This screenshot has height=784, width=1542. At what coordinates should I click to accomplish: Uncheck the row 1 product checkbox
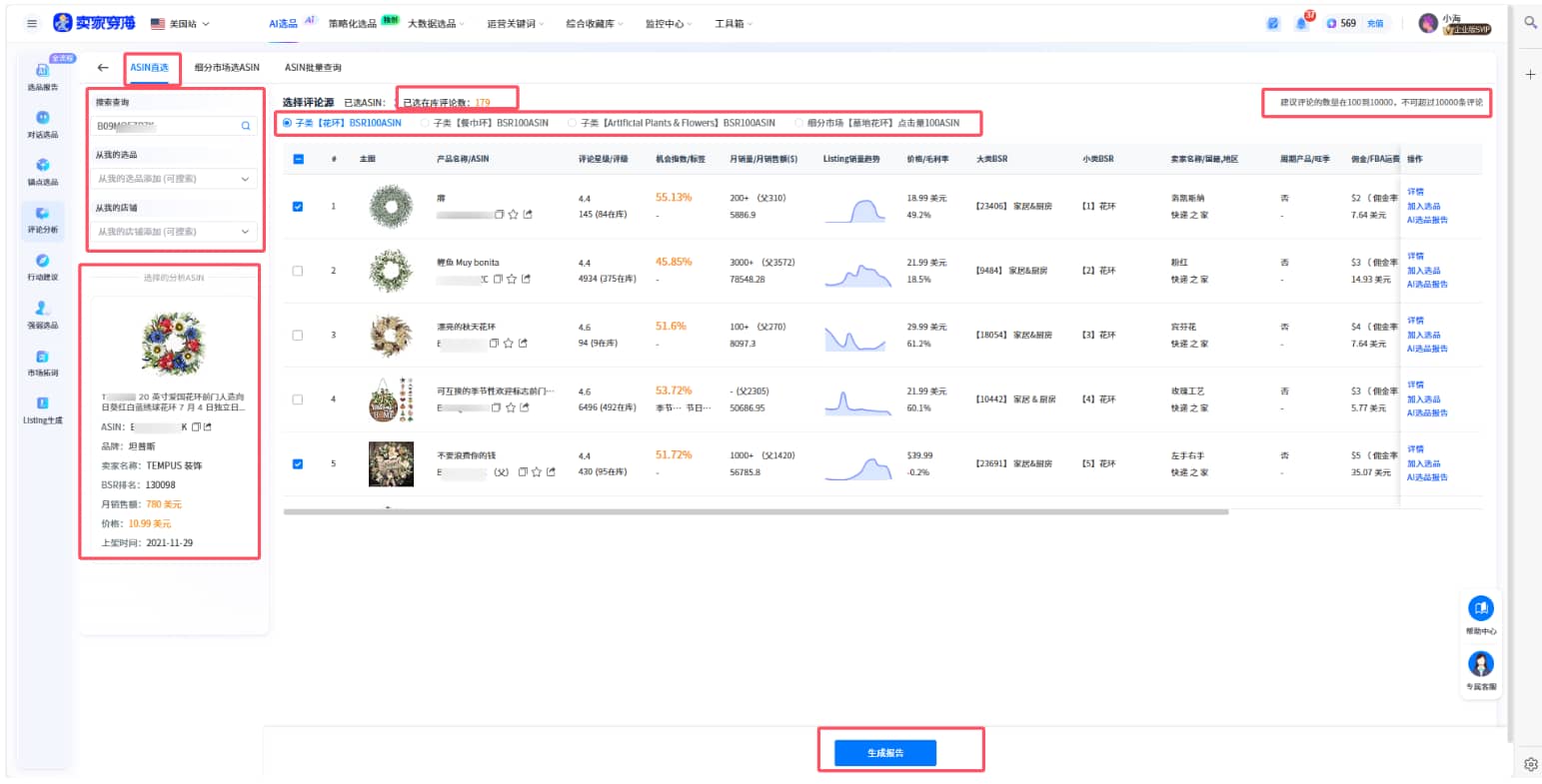[x=298, y=207]
